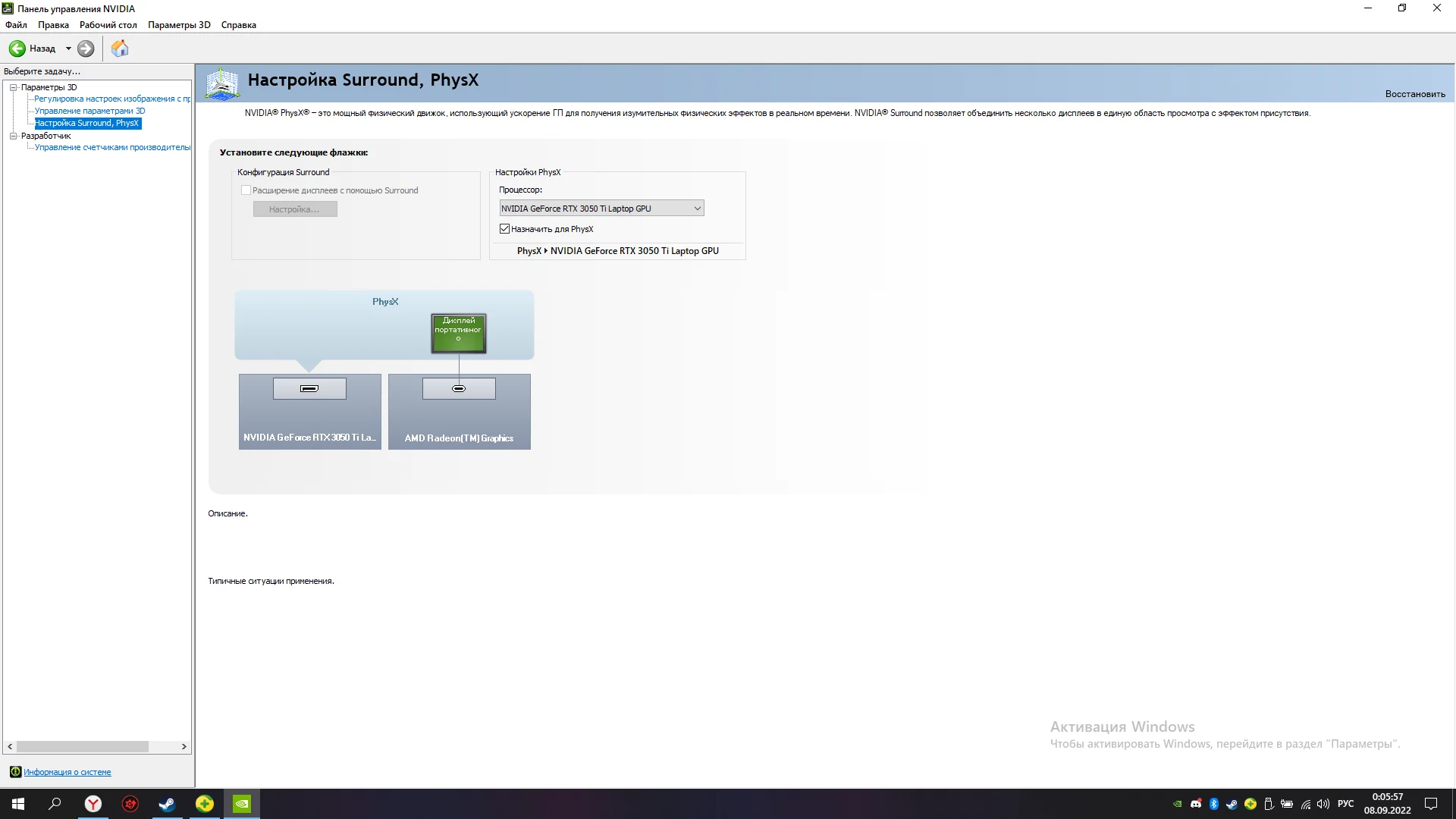Open Steam from the taskbar
This screenshot has width=1456, height=819.
[x=167, y=804]
